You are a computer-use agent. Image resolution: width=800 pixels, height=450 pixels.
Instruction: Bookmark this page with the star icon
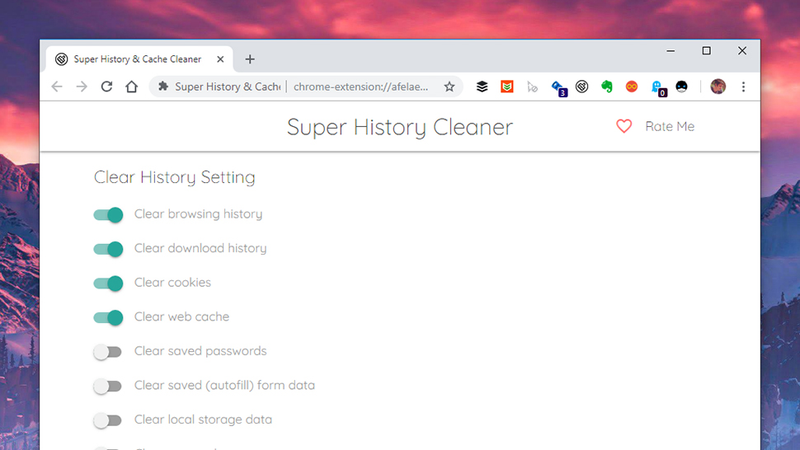click(449, 87)
